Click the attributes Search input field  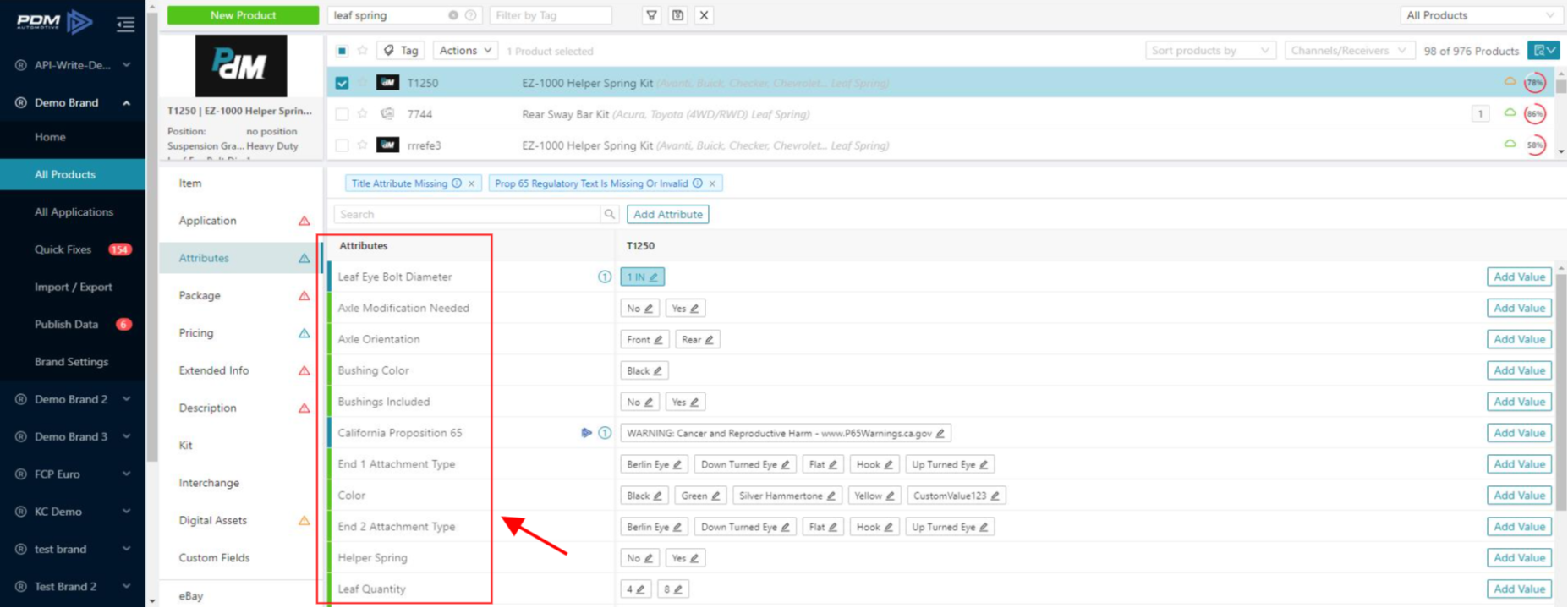(x=468, y=215)
